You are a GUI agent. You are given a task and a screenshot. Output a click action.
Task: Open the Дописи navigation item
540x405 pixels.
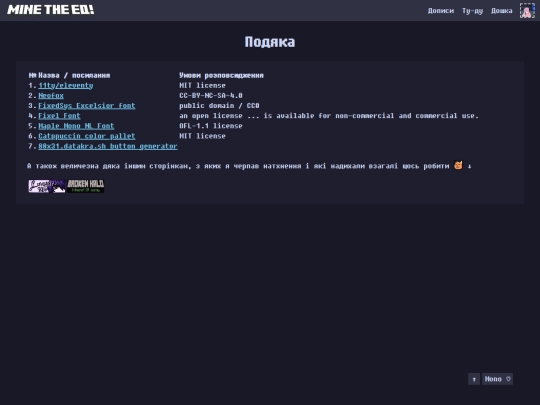[x=441, y=11]
